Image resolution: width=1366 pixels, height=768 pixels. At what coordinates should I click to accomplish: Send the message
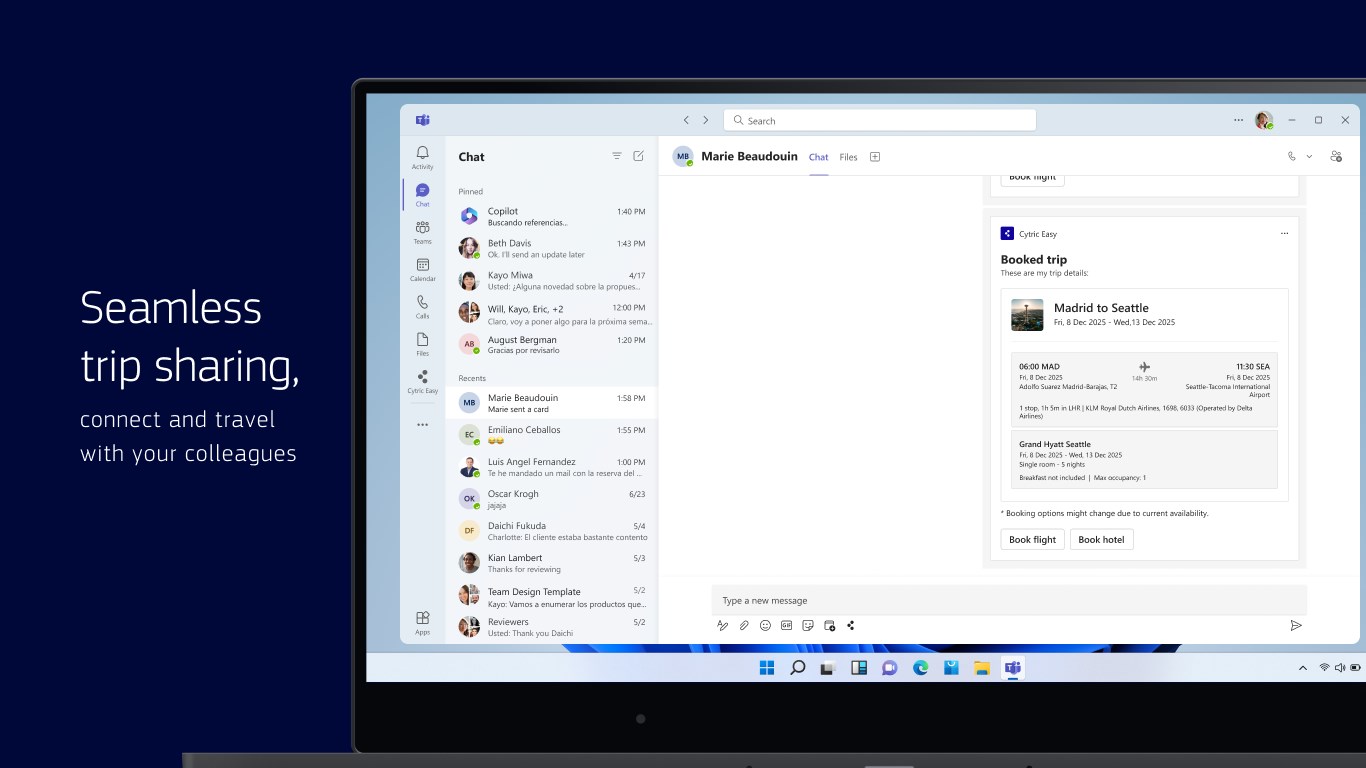point(1296,625)
